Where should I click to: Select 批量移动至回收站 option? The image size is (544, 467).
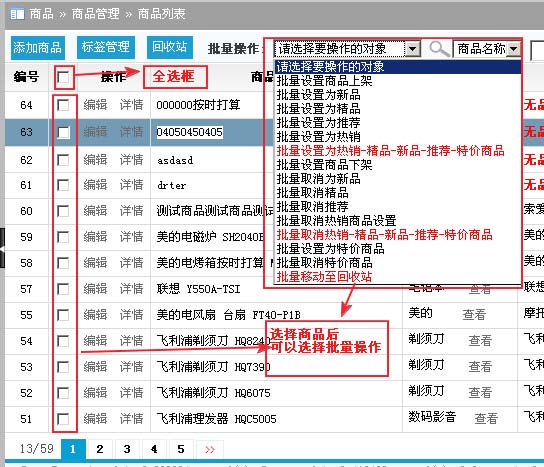click(324, 277)
